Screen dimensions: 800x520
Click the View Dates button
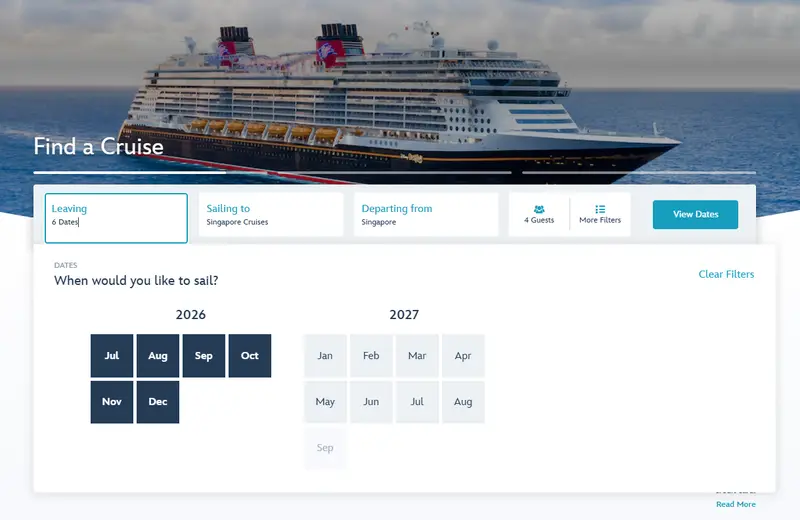coord(695,214)
